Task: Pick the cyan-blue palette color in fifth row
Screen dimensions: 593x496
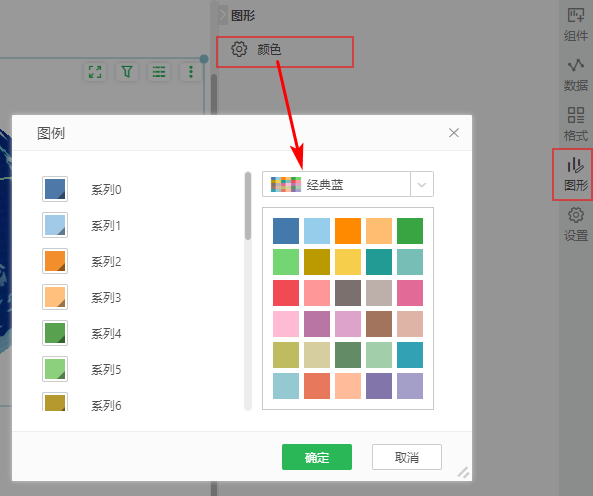Action: pyautogui.click(x=410, y=355)
